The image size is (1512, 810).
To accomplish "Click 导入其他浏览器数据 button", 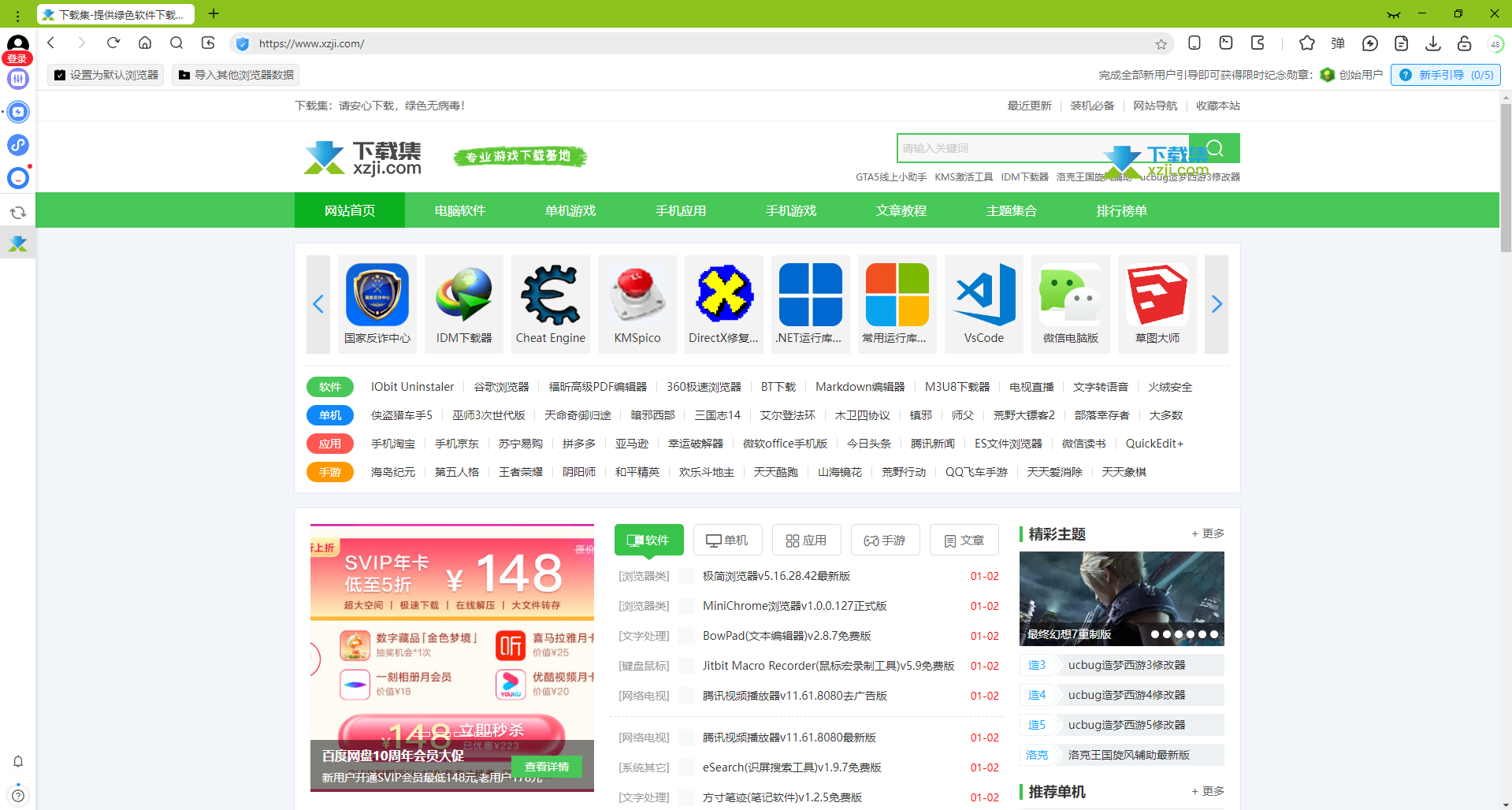I will click(x=236, y=75).
